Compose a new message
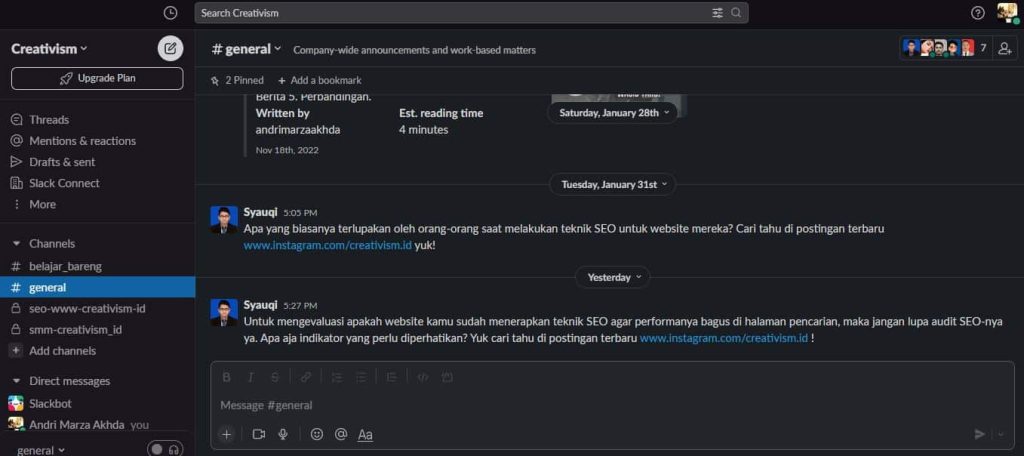1024x456 pixels. 170,48
